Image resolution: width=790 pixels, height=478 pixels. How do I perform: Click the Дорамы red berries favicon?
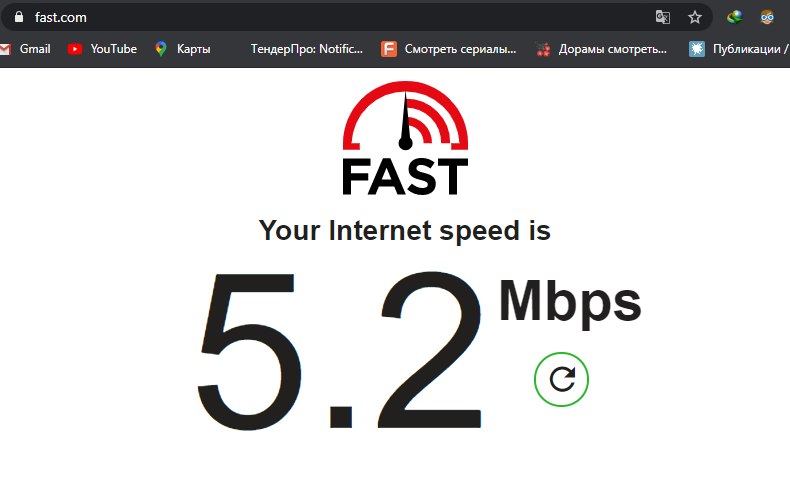pos(543,49)
